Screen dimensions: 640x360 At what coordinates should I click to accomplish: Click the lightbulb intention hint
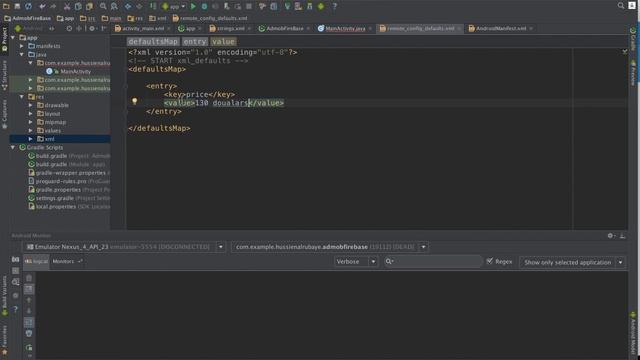134,101
